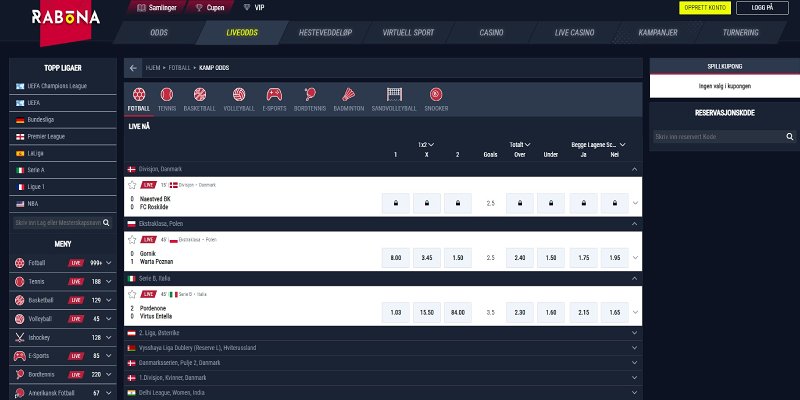The image size is (800, 400).
Task: Select the Bordtennis paddle icon
Action: 310,94
